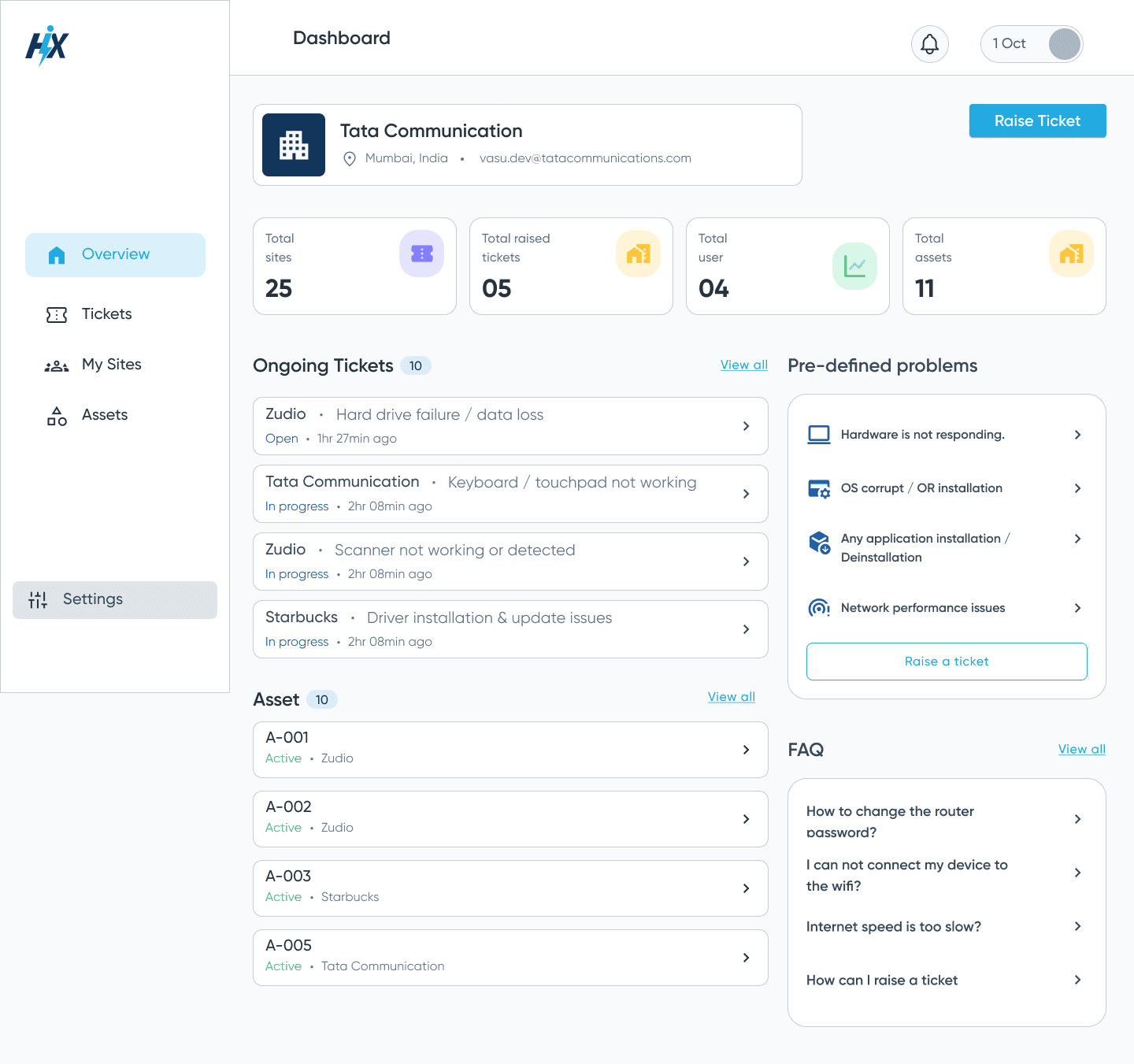
Task: Click the Total user chart icon
Action: [855, 266]
